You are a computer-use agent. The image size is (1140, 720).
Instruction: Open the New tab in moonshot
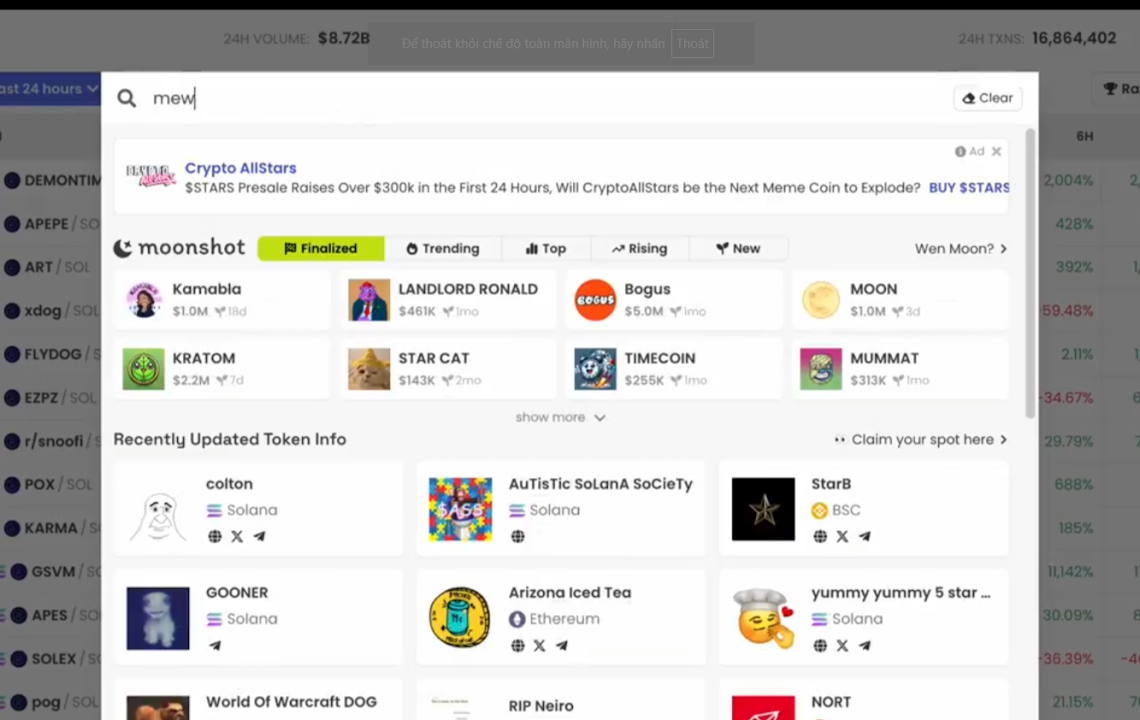[738, 249]
